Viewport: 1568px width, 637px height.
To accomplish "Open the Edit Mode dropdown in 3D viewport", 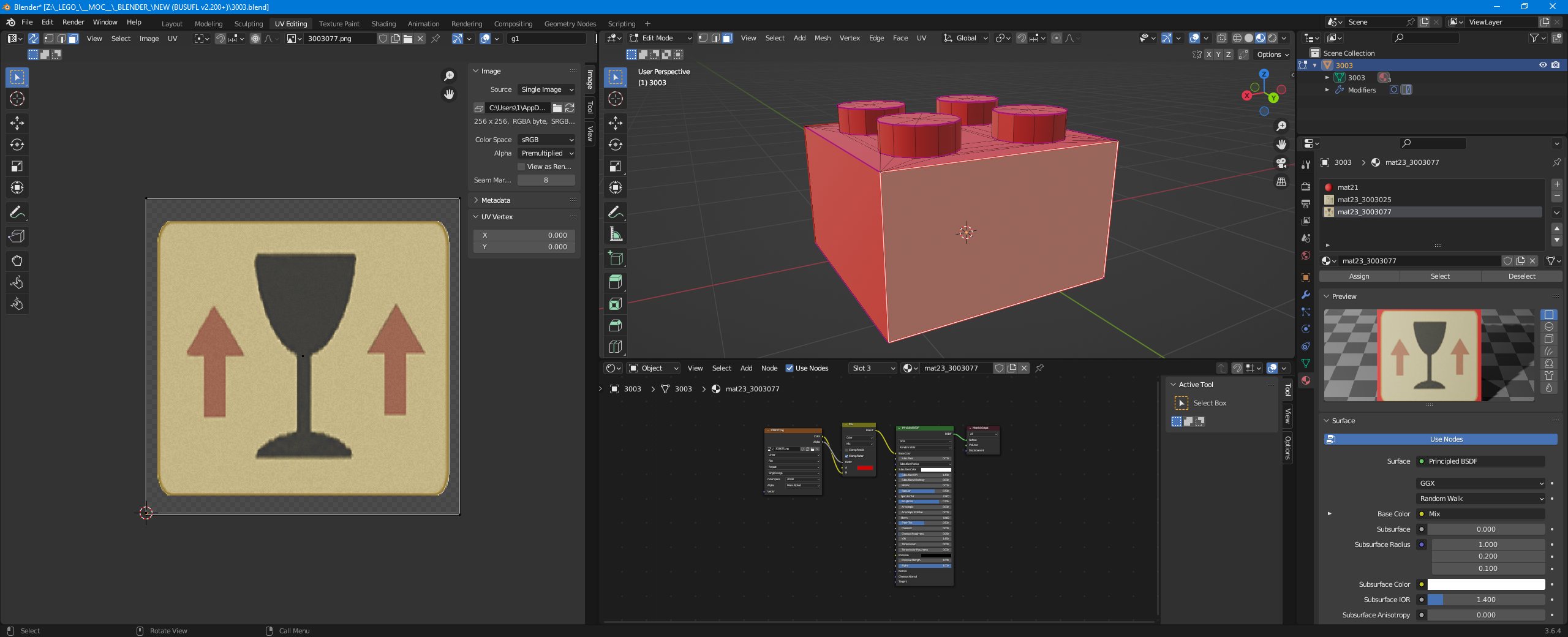I will pyautogui.click(x=661, y=38).
